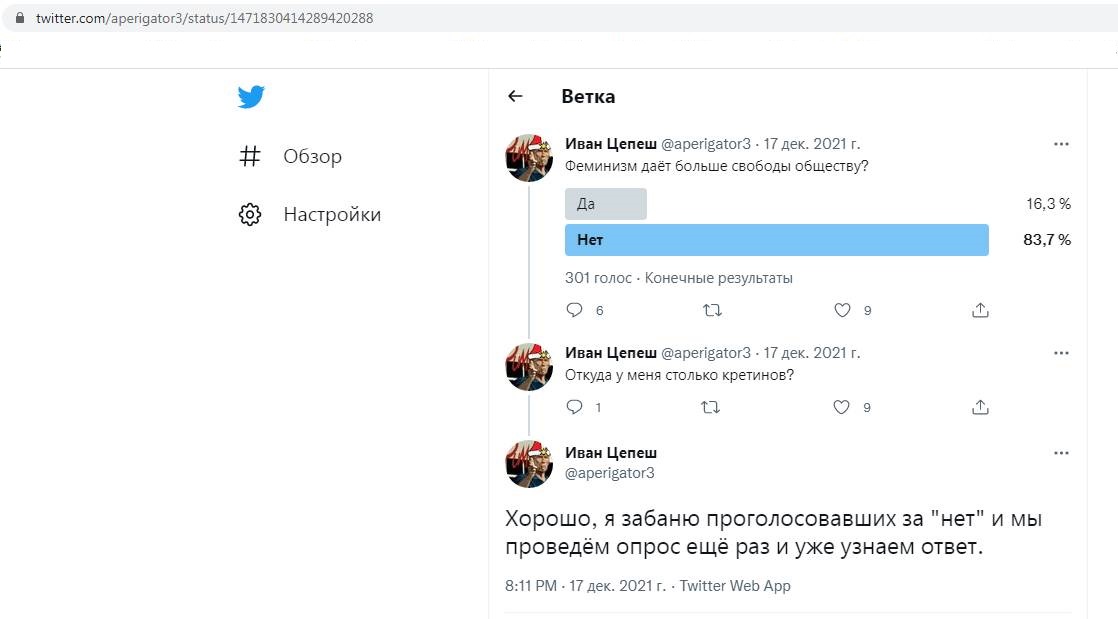Open the more options menu on the poll tweet
The height and width of the screenshot is (619, 1118).
tap(1061, 144)
